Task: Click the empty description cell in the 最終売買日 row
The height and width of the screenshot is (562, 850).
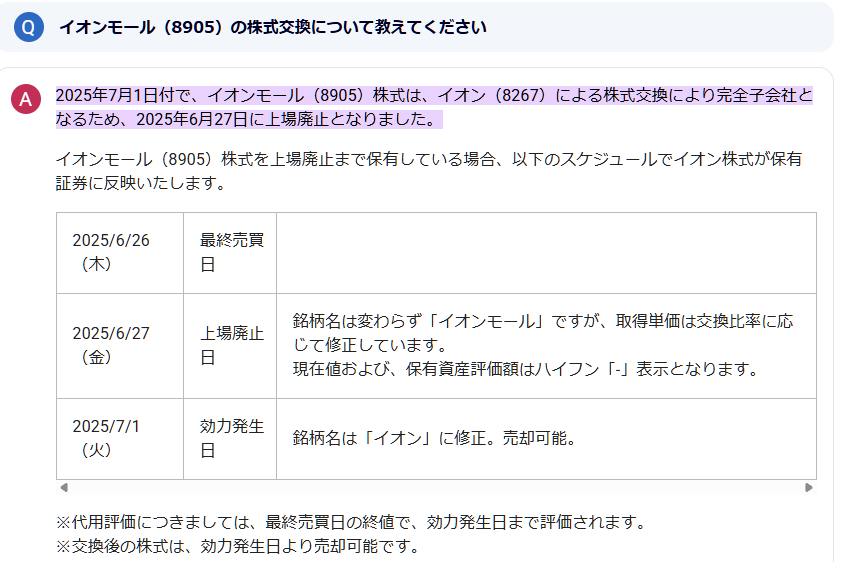Action: (x=546, y=253)
